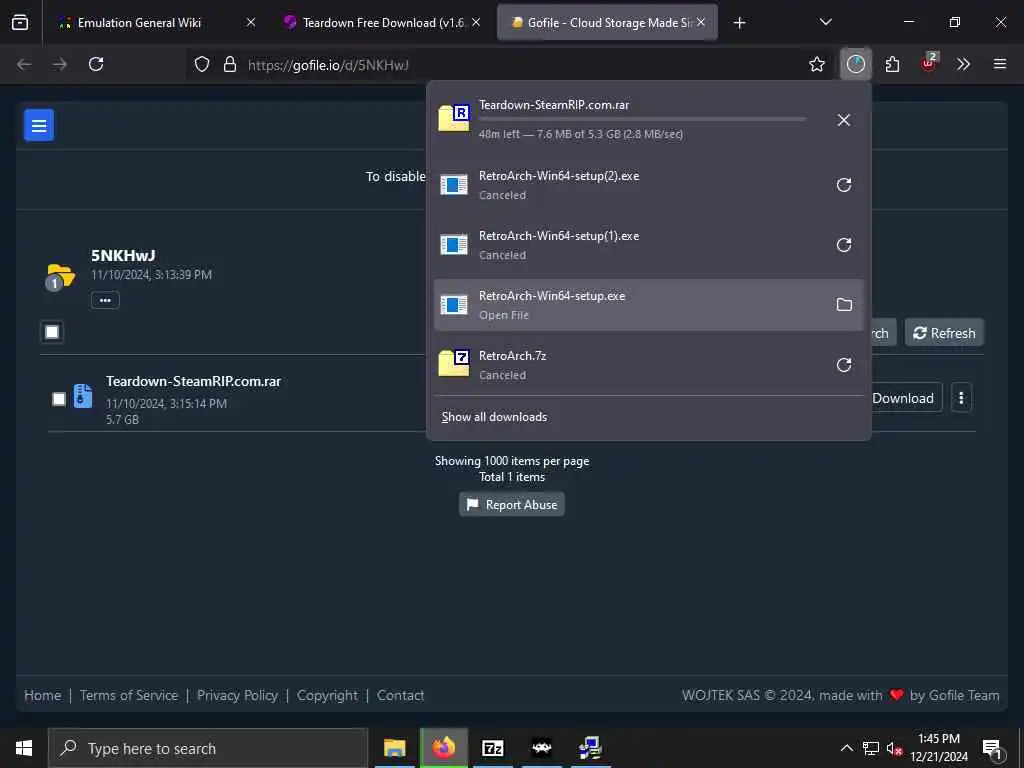Open Privacy Policy link
Image resolution: width=1024 pixels, height=768 pixels.
coord(238,696)
